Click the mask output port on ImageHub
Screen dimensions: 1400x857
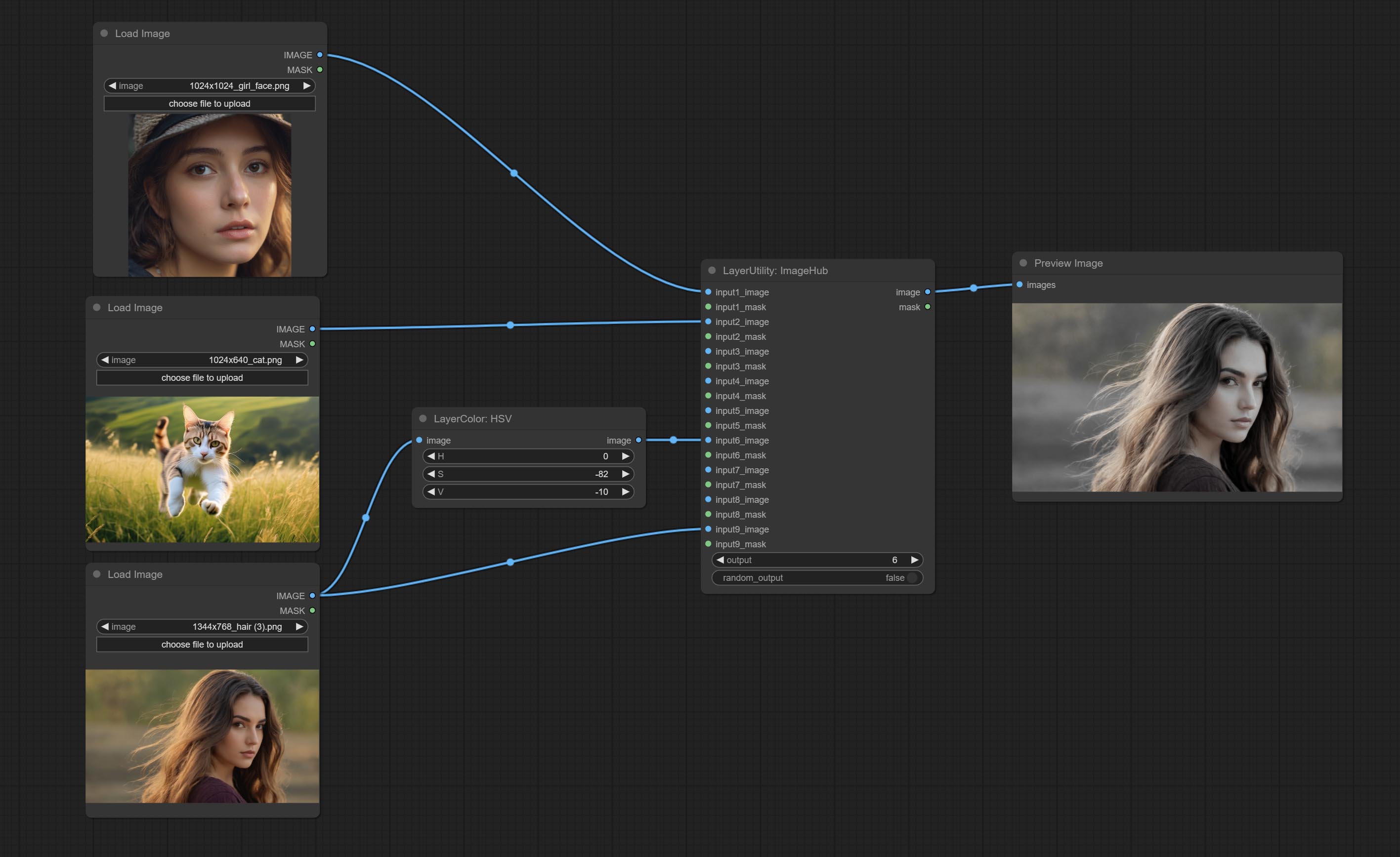927,307
